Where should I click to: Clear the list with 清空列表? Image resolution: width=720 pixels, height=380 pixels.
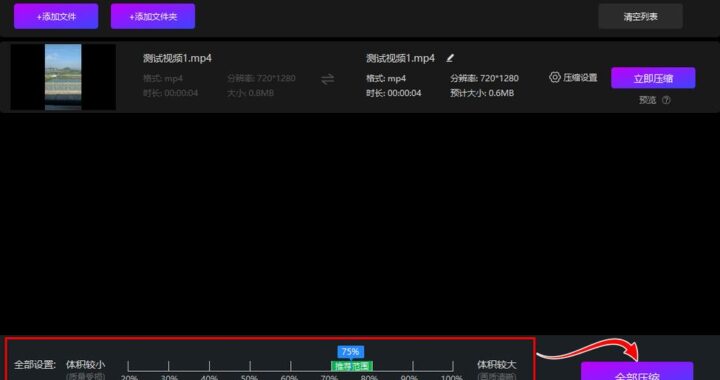640,17
